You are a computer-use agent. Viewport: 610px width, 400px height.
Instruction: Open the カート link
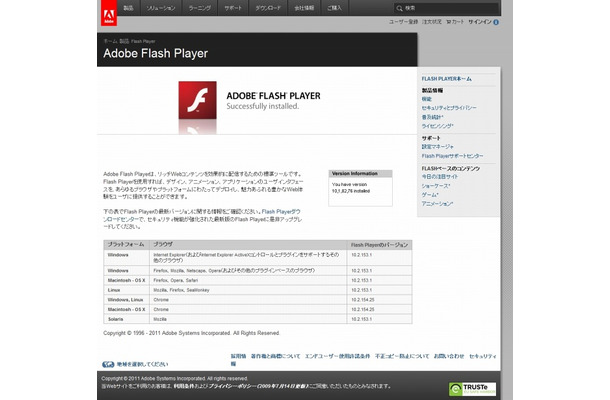tap(455, 22)
